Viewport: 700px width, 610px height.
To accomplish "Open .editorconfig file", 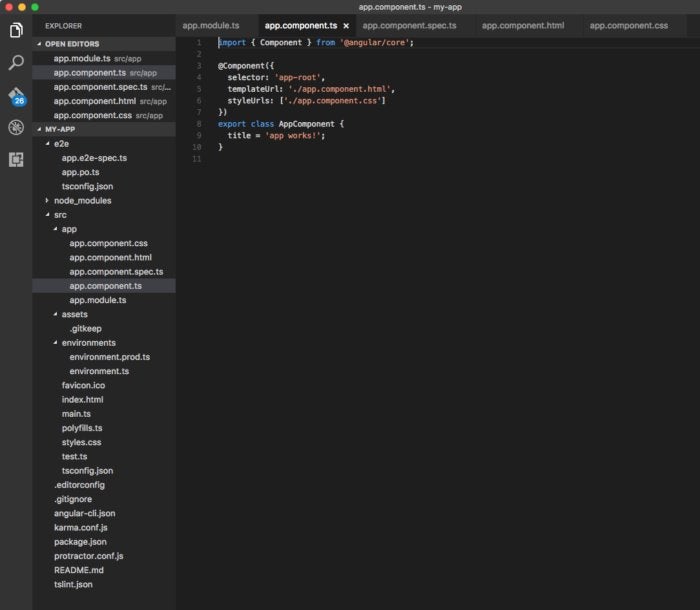I will (x=104, y=485).
